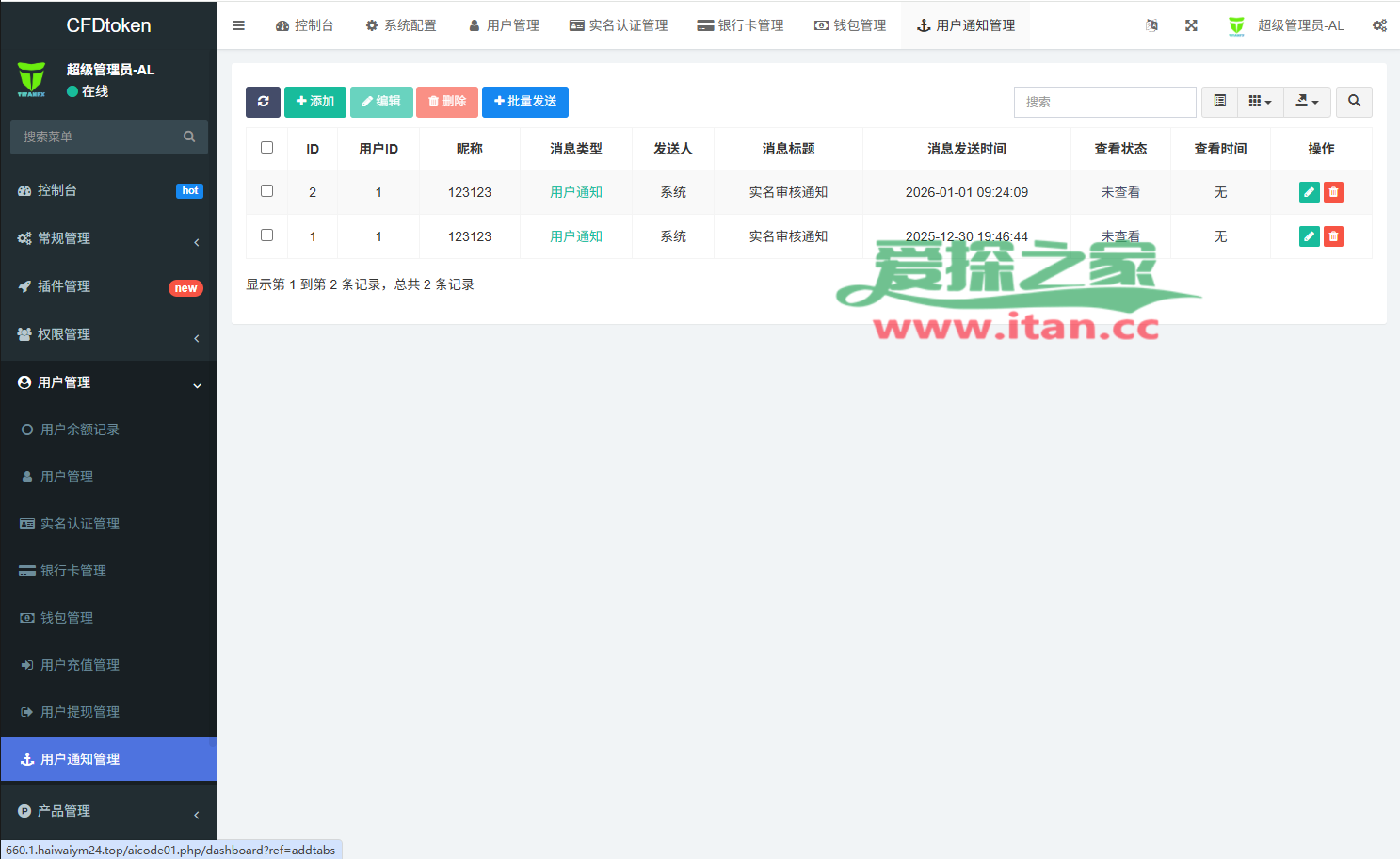Switch to the 银行卡管理 top tab
The height and width of the screenshot is (859, 1400).
pos(741,25)
